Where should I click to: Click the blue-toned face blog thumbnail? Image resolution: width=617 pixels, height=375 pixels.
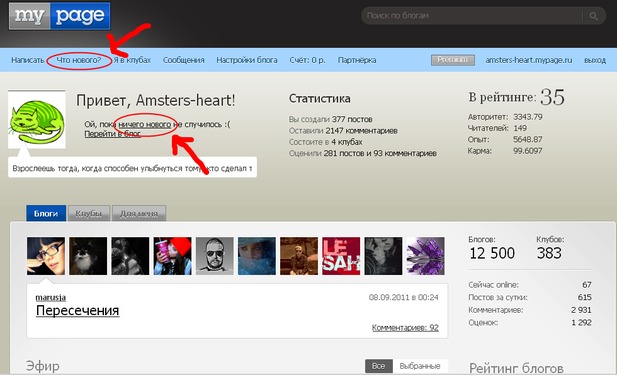tap(257, 256)
